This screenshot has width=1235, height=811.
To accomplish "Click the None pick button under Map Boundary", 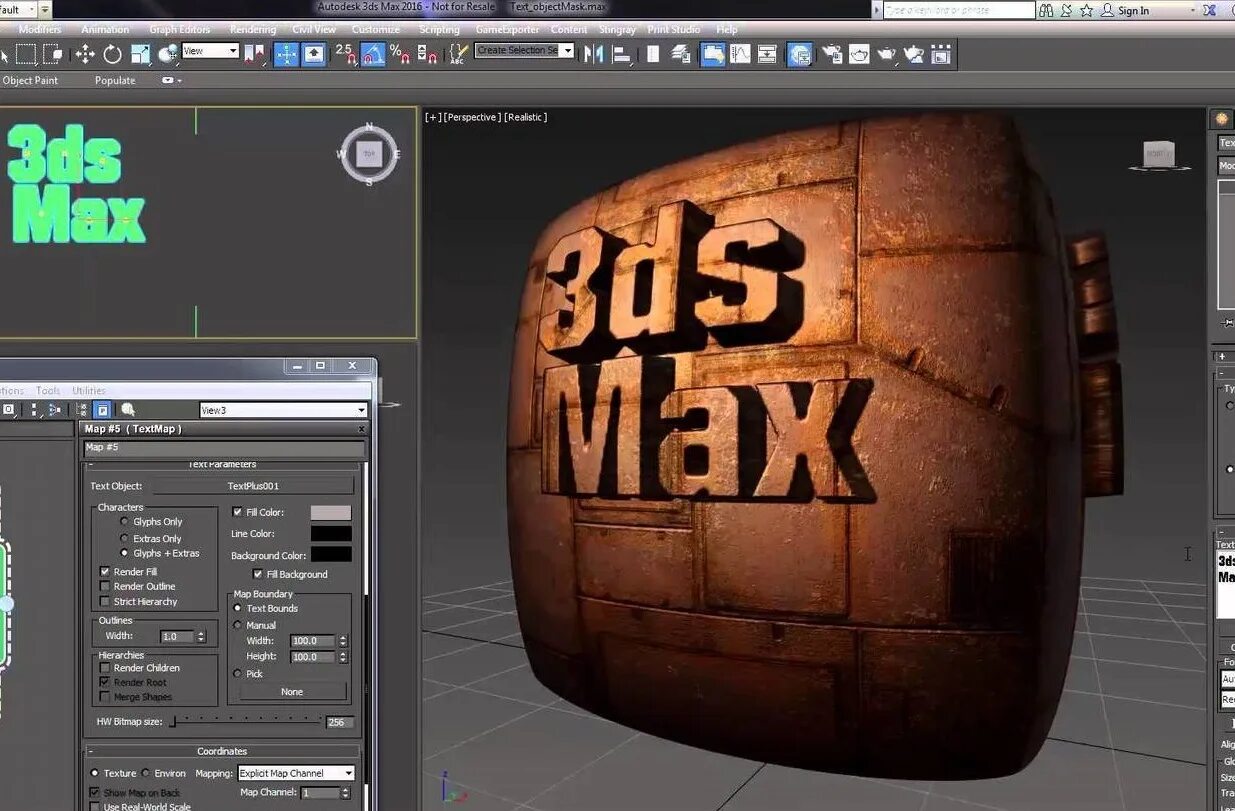I will [x=292, y=692].
